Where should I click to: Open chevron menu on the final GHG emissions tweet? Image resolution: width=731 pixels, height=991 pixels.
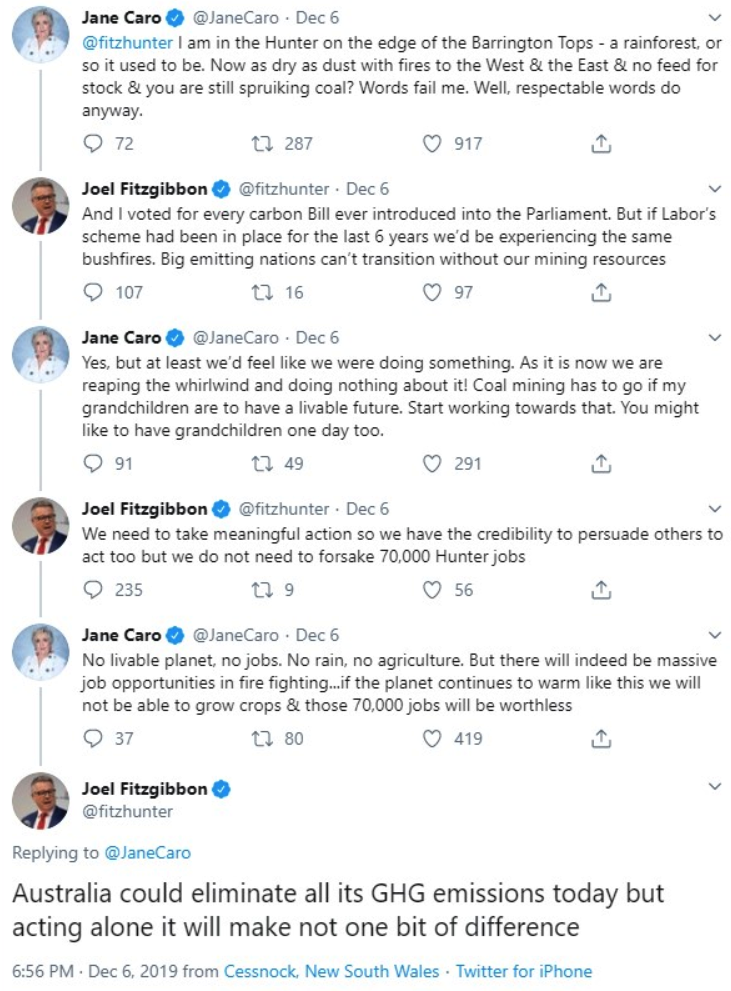pos(714,787)
